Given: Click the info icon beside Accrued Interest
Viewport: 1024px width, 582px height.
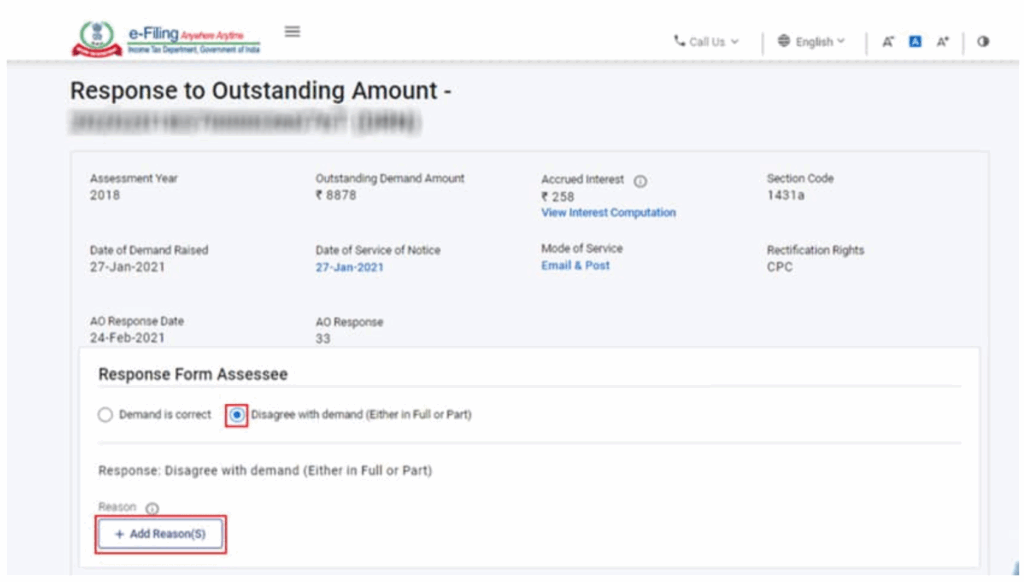Looking at the screenshot, I should (640, 181).
